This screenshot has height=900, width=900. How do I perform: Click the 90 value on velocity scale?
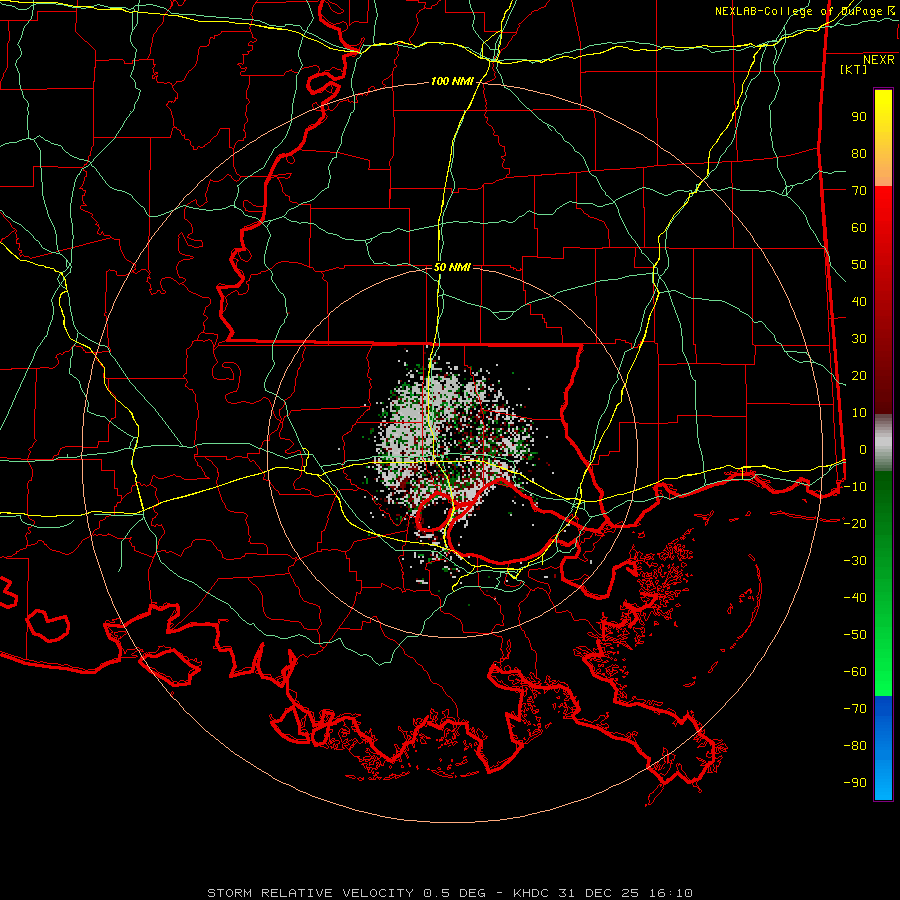click(x=859, y=117)
